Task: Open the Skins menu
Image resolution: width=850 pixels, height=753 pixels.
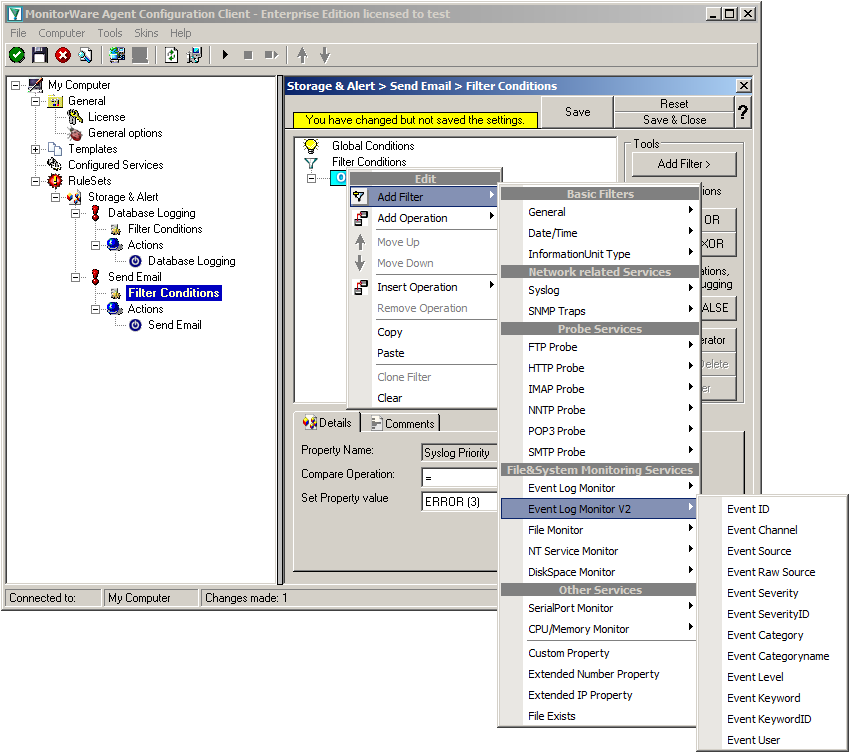Action: tap(146, 33)
